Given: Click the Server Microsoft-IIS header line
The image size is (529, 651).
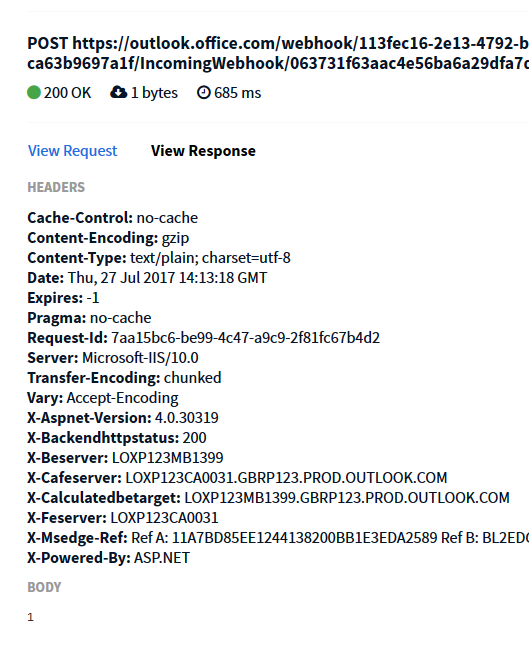Looking at the screenshot, I should (x=113, y=358).
